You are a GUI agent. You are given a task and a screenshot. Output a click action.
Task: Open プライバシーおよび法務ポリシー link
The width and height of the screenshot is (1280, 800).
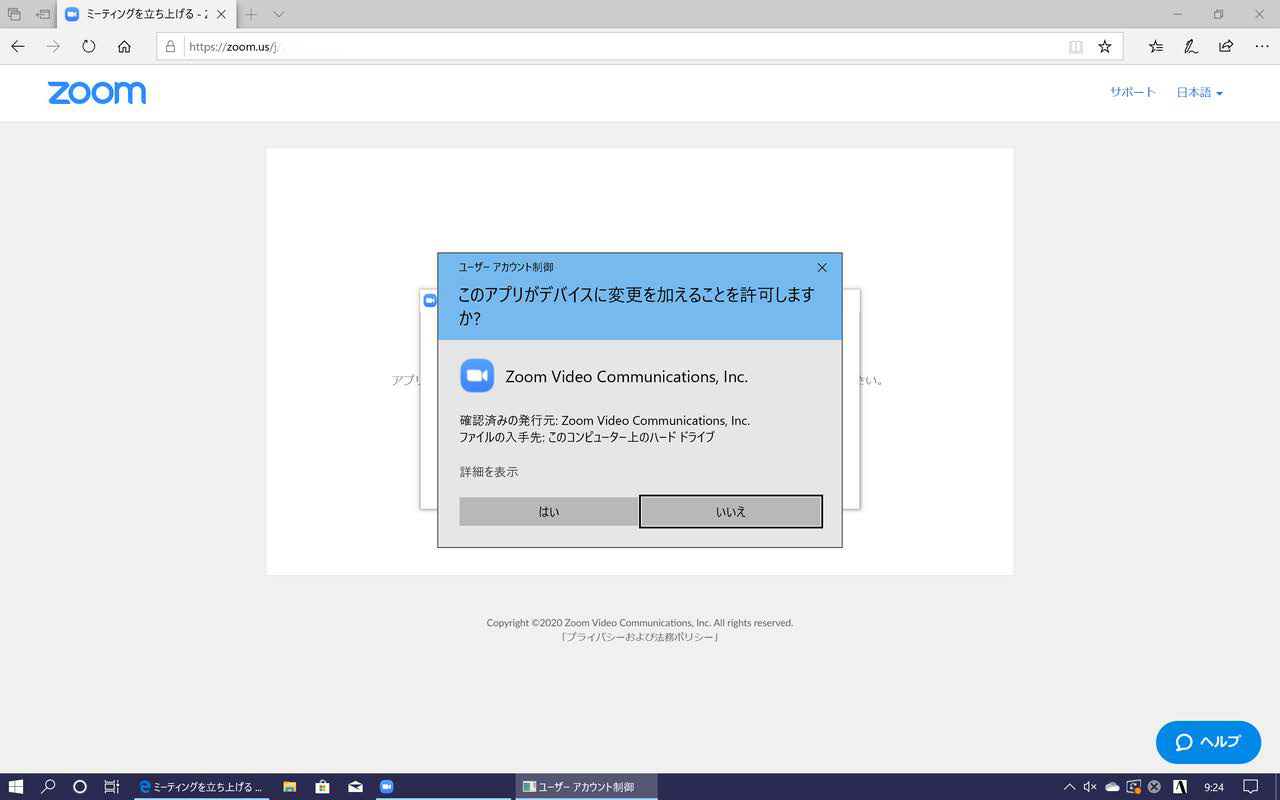(640, 637)
